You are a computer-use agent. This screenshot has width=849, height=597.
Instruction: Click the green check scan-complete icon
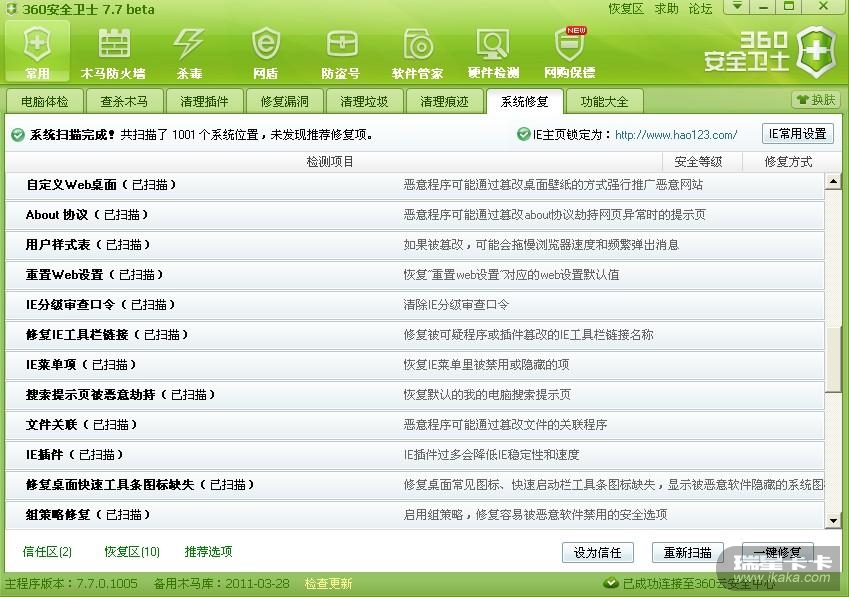(18, 135)
